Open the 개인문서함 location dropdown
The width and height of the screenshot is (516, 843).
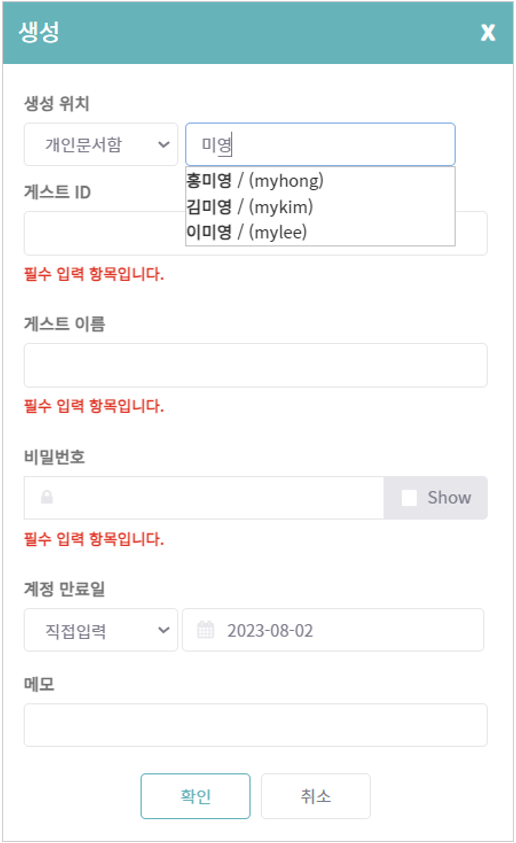tap(101, 144)
